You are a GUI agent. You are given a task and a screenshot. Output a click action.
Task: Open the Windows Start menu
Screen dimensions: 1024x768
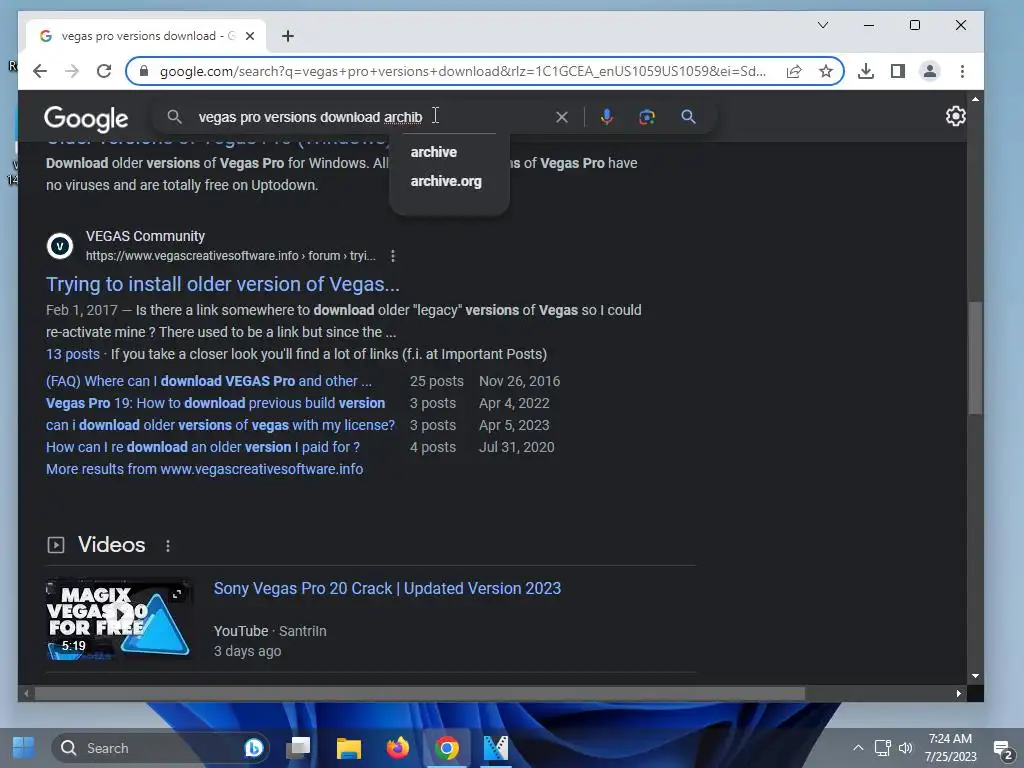pyautogui.click(x=24, y=748)
